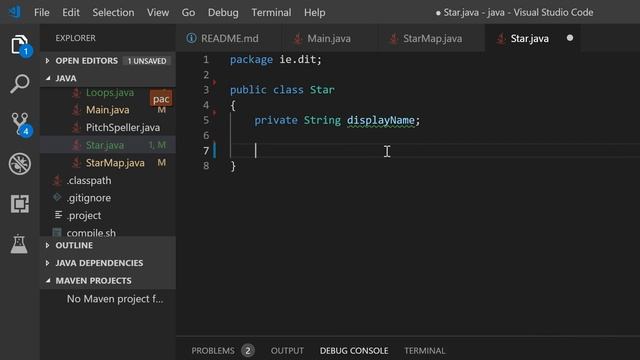This screenshot has width=640, height=360.
Task: Click the icon beside .project
Action: pyautogui.click(x=58, y=215)
